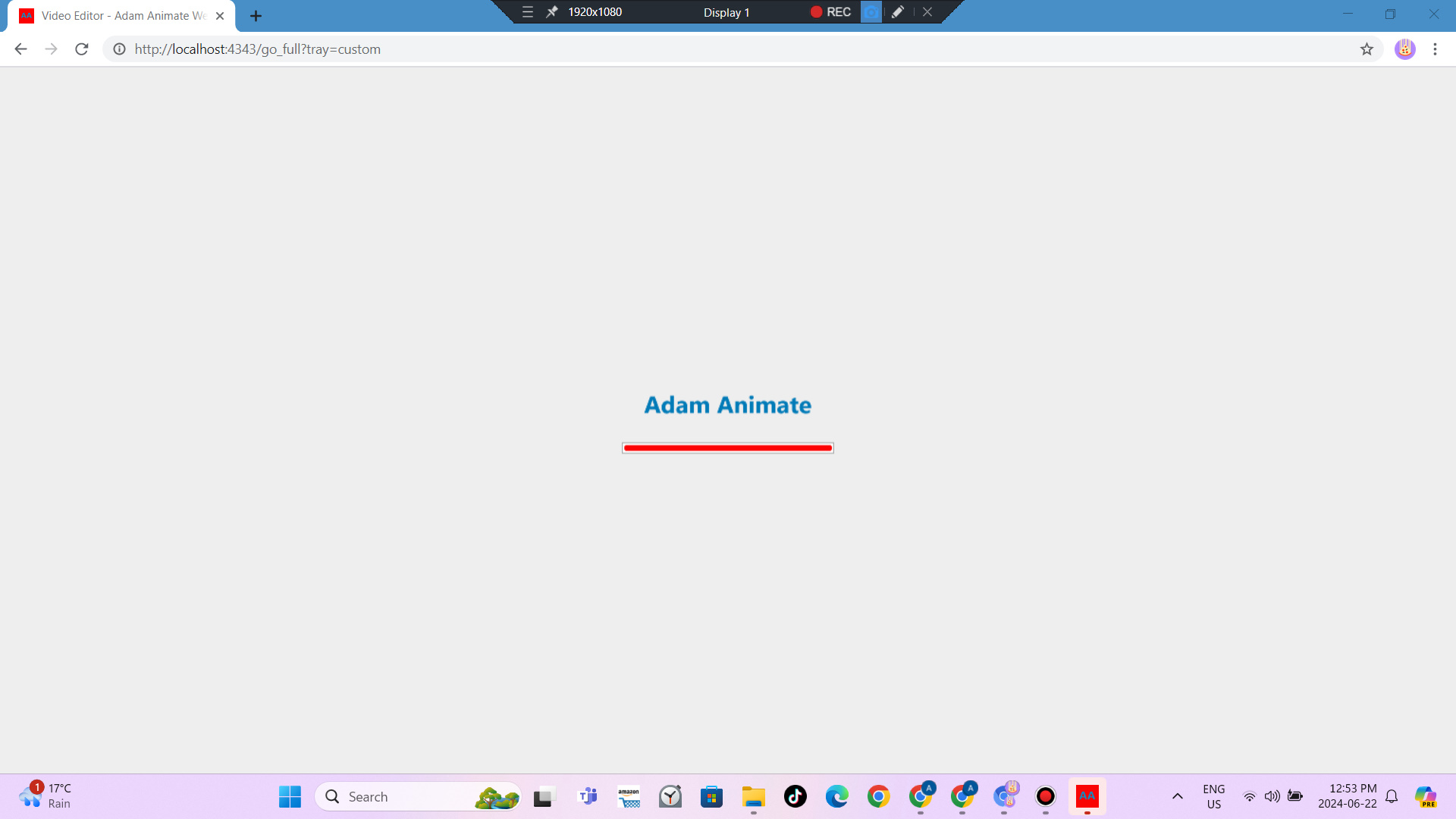Screen dimensions: 1456x819
Task: Expand the hidden system tray icons
Action: [1178, 796]
